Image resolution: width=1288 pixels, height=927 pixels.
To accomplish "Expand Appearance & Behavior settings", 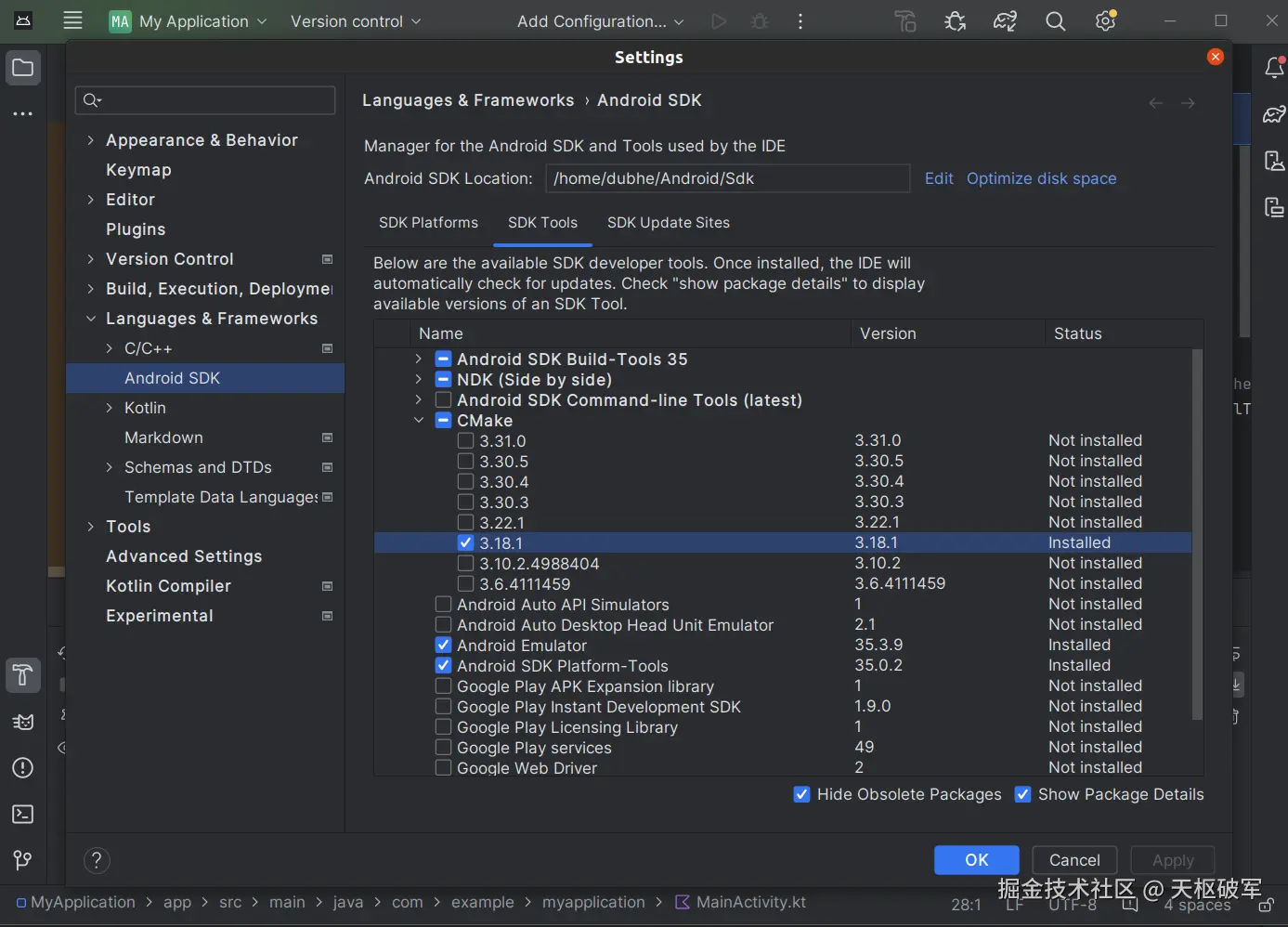I will [90, 140].
